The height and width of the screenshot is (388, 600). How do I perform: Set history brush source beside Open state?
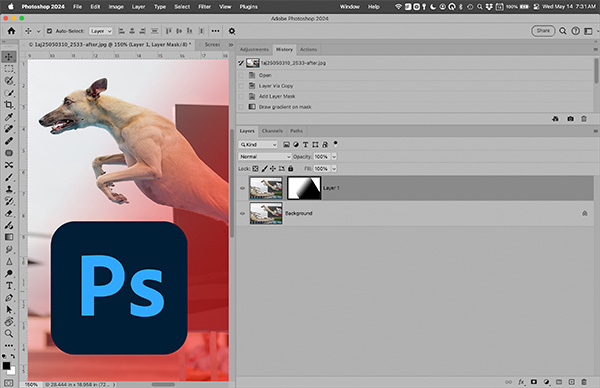pyautogui.click(x=241, y=75)
